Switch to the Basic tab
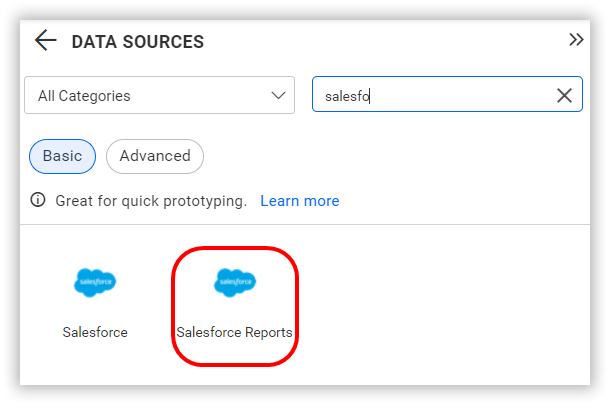 [x=62, y=156]
